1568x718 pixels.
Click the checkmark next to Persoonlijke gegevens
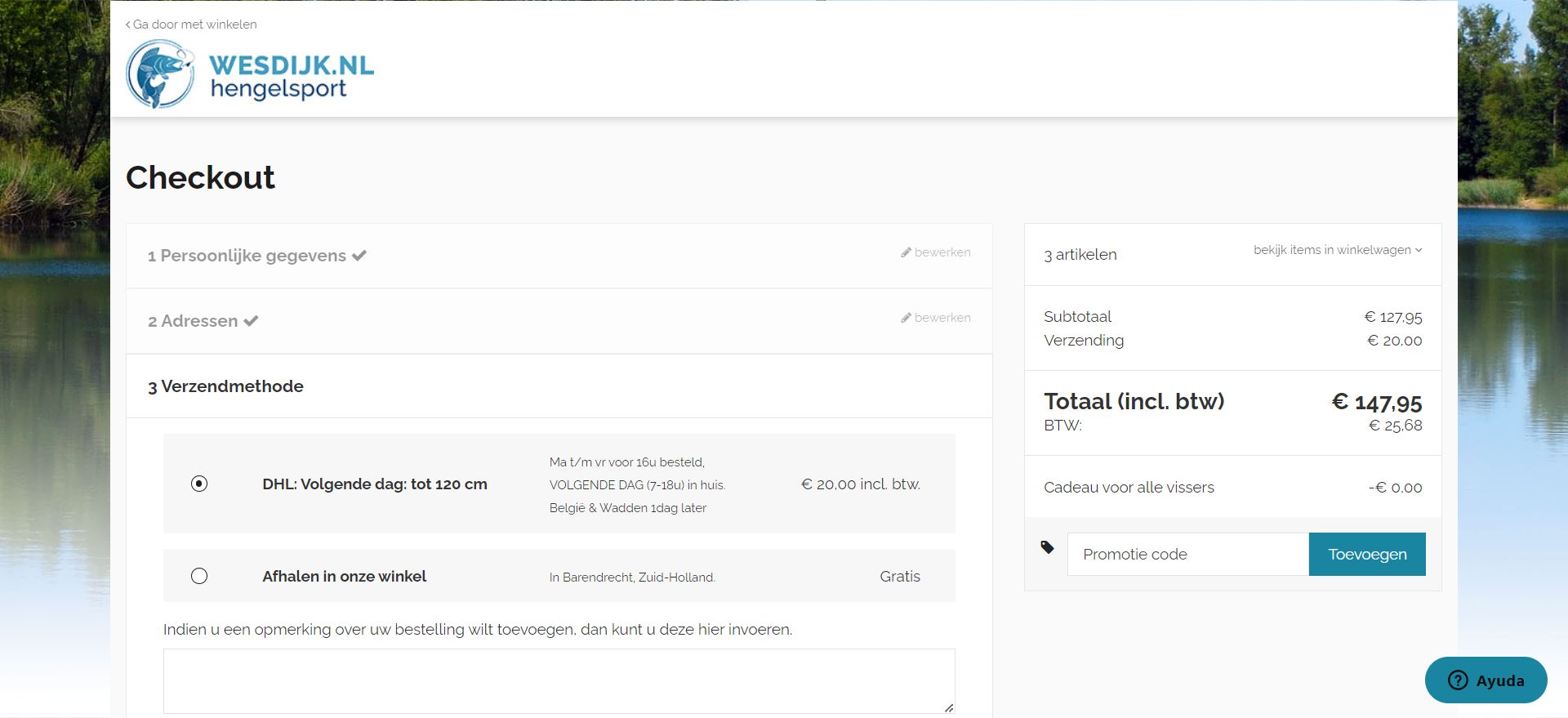coord(359,256)
